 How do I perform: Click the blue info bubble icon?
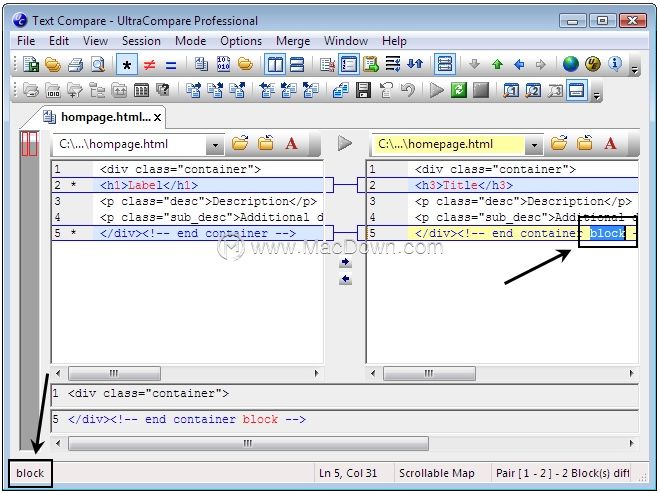pyautogui.click(x=615, y=64)
